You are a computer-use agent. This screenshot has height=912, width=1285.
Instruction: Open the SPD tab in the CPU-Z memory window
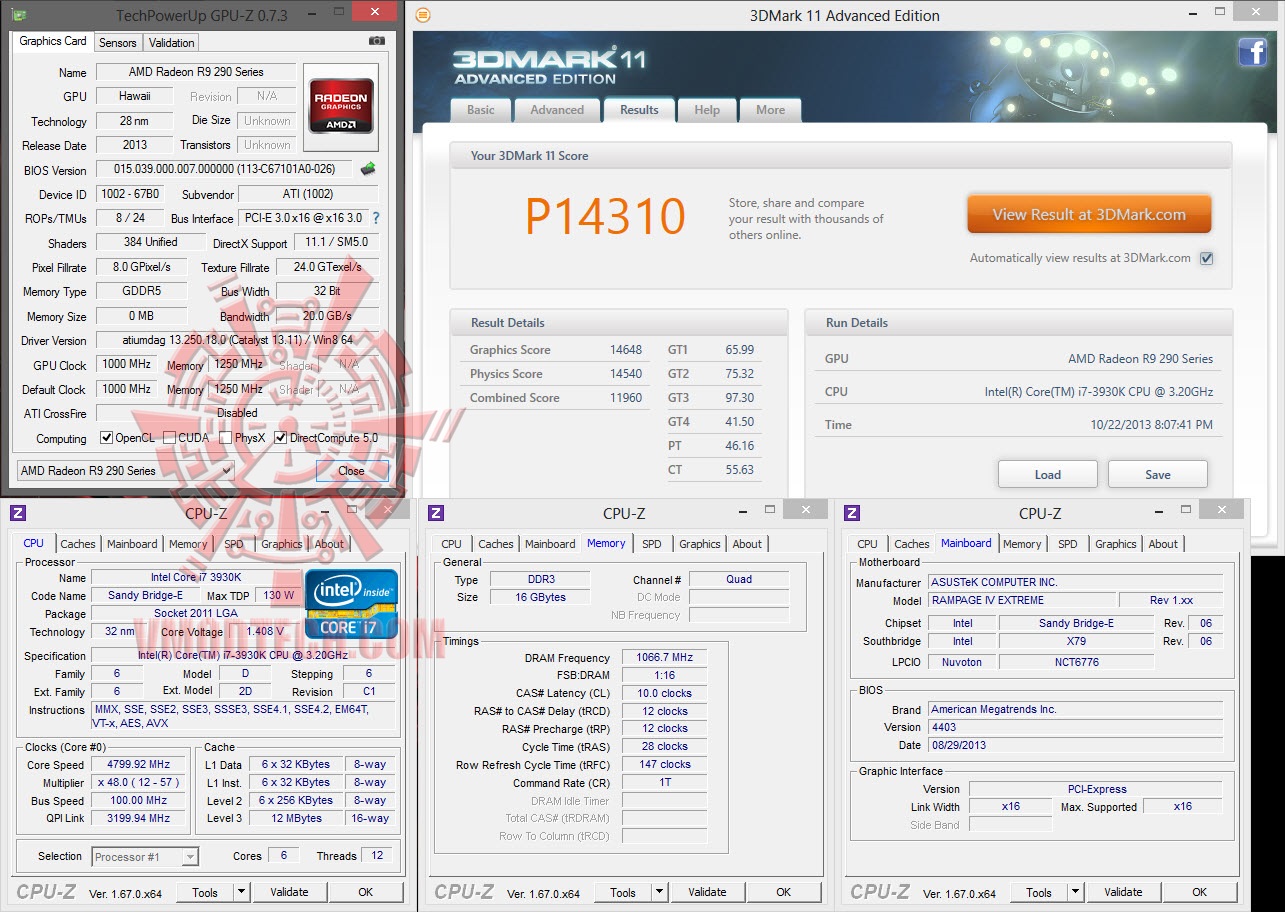652,544
